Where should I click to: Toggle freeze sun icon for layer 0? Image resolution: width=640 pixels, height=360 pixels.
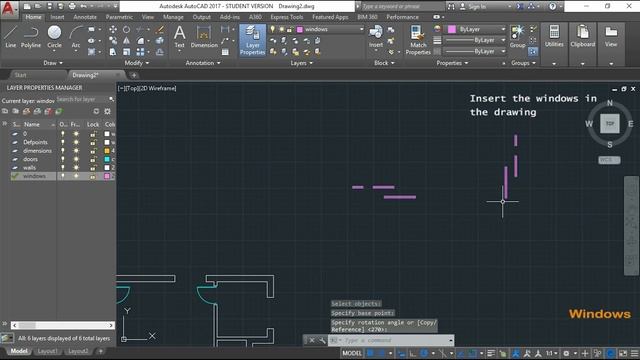[x=76, y=133]
